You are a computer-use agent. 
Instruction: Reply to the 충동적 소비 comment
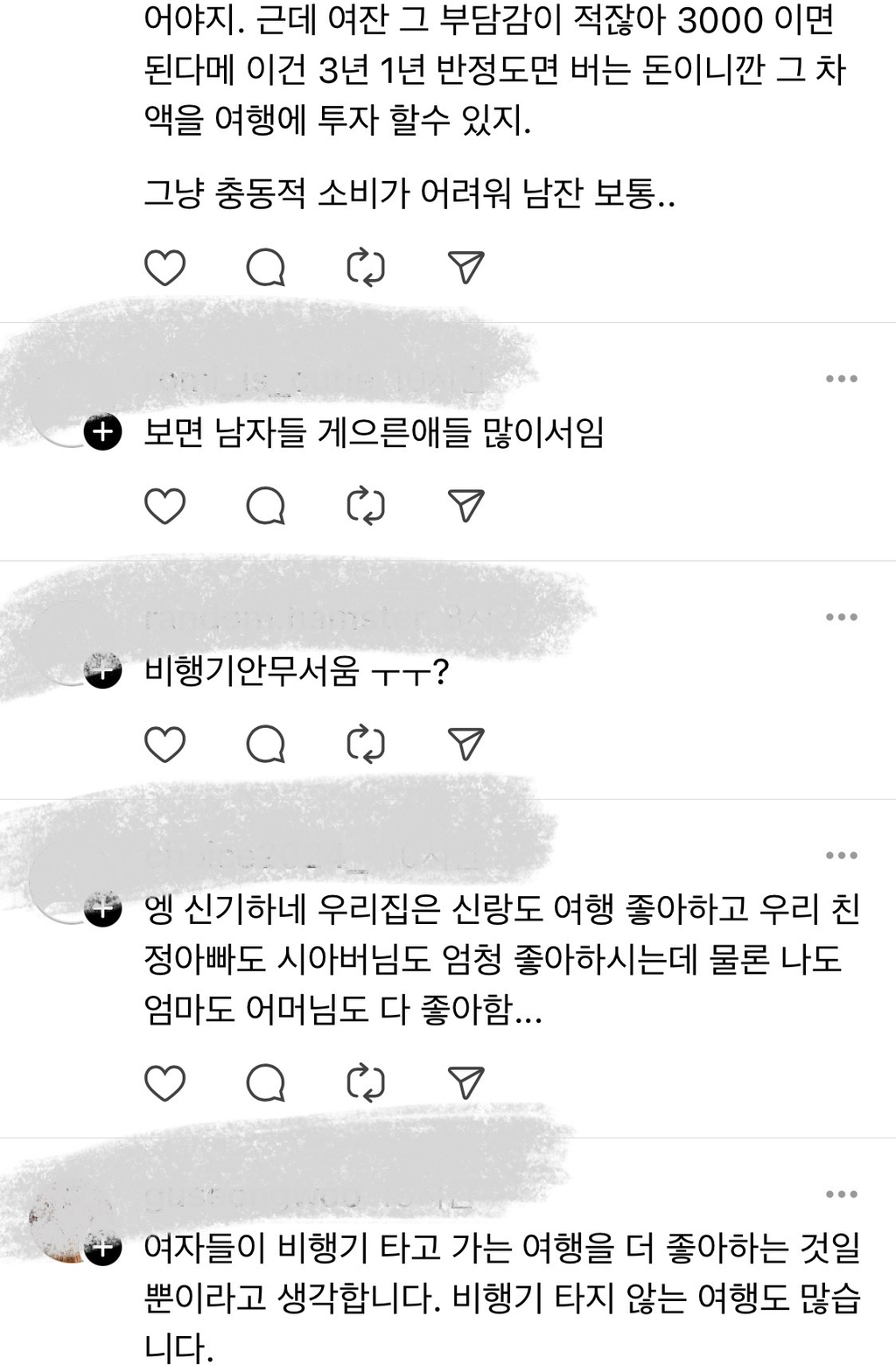point(266,268)
